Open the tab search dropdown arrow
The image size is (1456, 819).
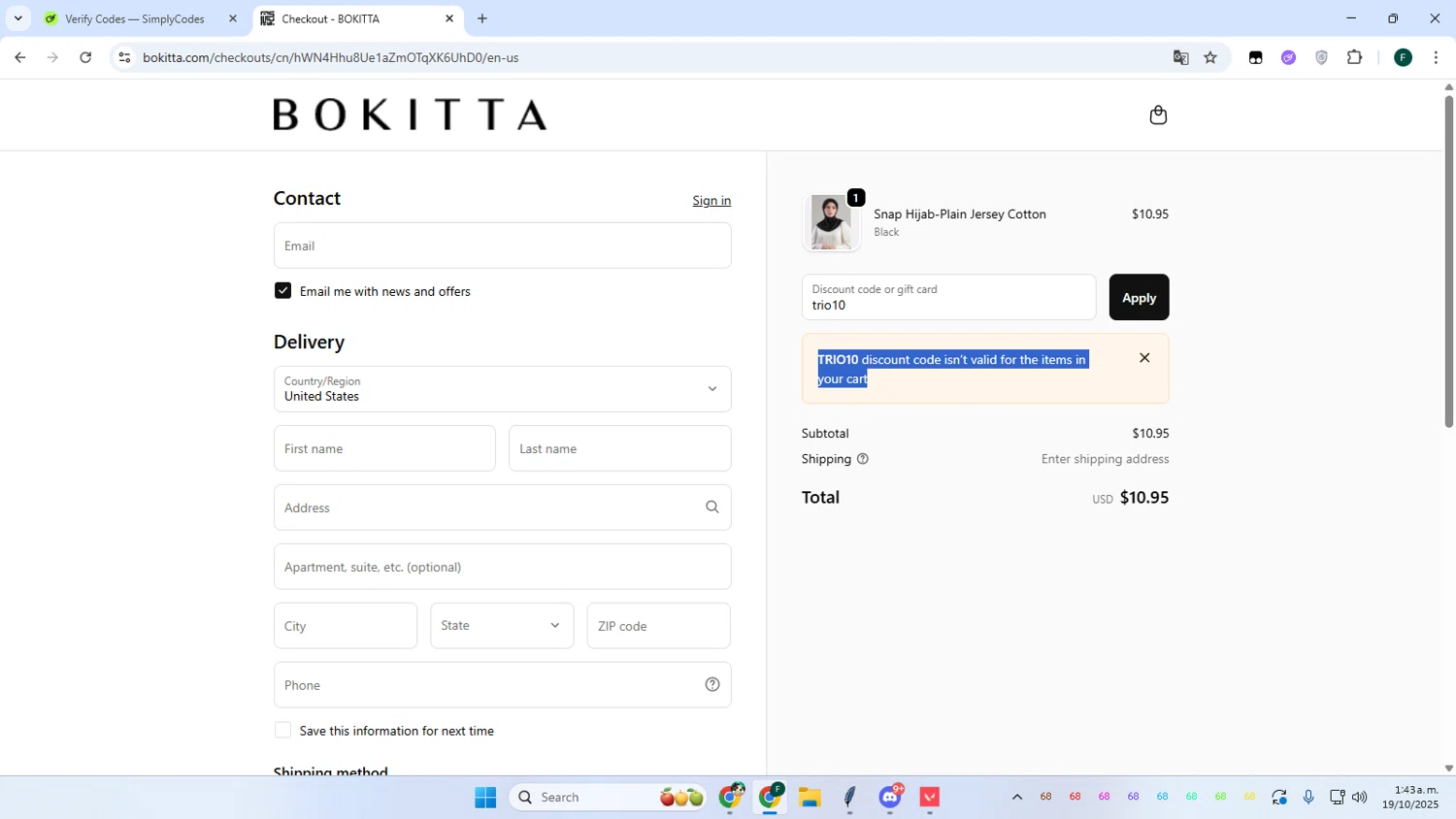point(17,18)
